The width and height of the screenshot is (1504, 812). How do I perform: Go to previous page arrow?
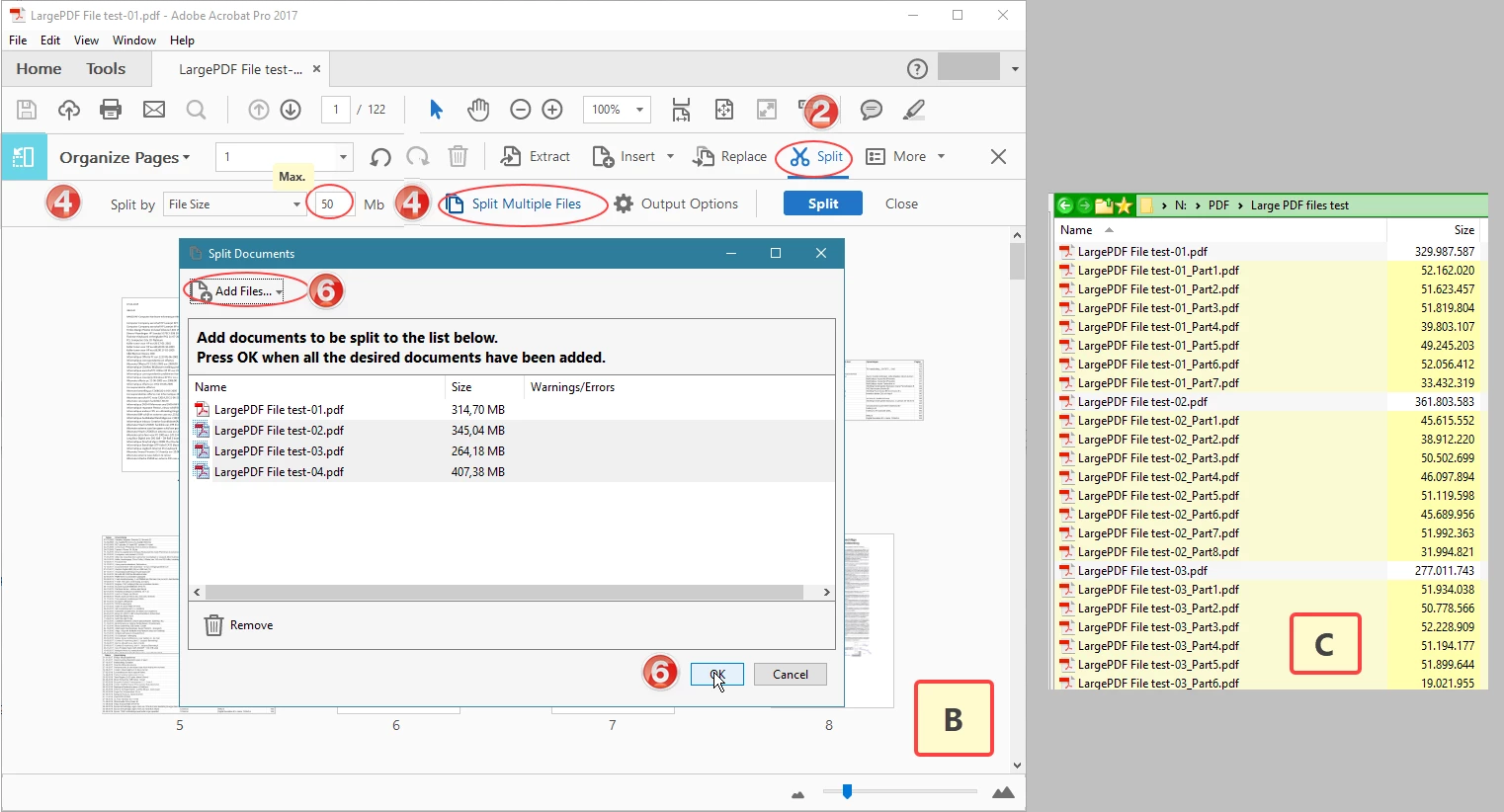click(259, 110)
